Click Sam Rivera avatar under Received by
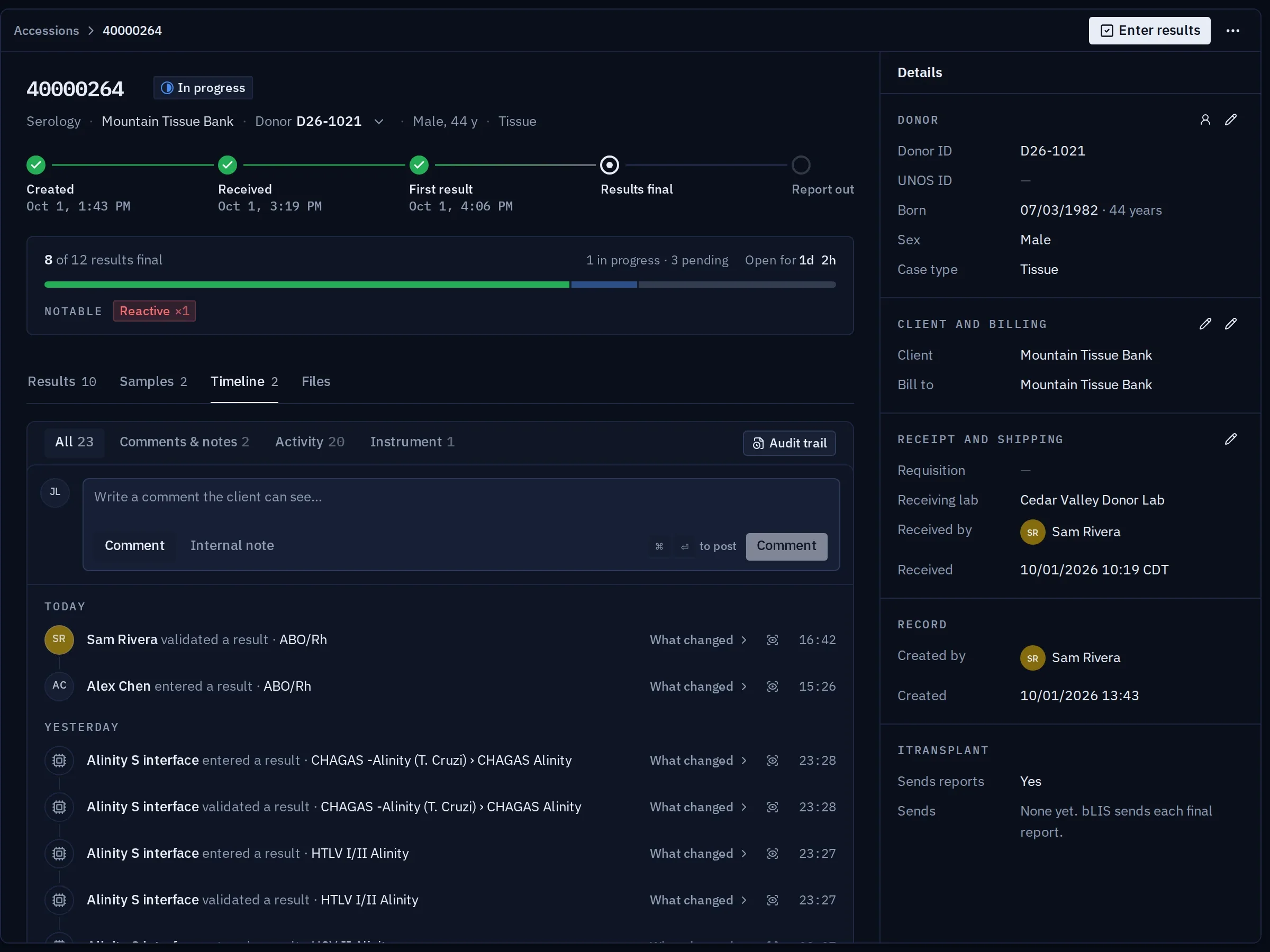1270x952 pixels. (x=1032, y=532)
